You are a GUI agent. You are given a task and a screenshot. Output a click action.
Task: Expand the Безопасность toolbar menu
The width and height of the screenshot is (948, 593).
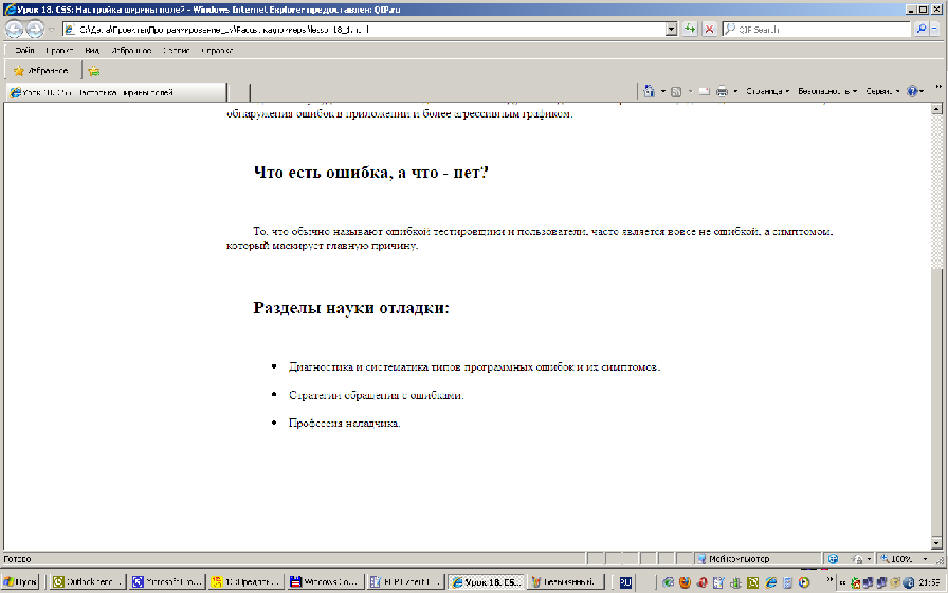pos(827,91)
